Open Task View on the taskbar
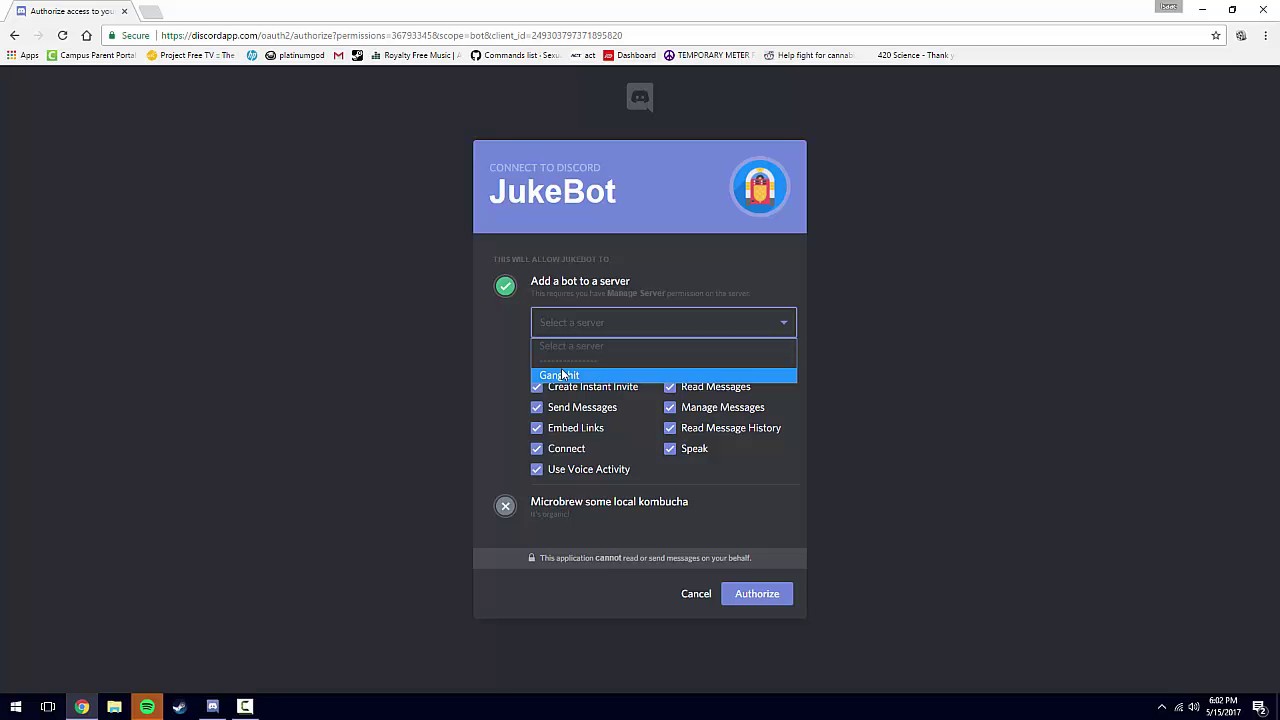Screen dimensions: 1280x720 coord(48,707)
